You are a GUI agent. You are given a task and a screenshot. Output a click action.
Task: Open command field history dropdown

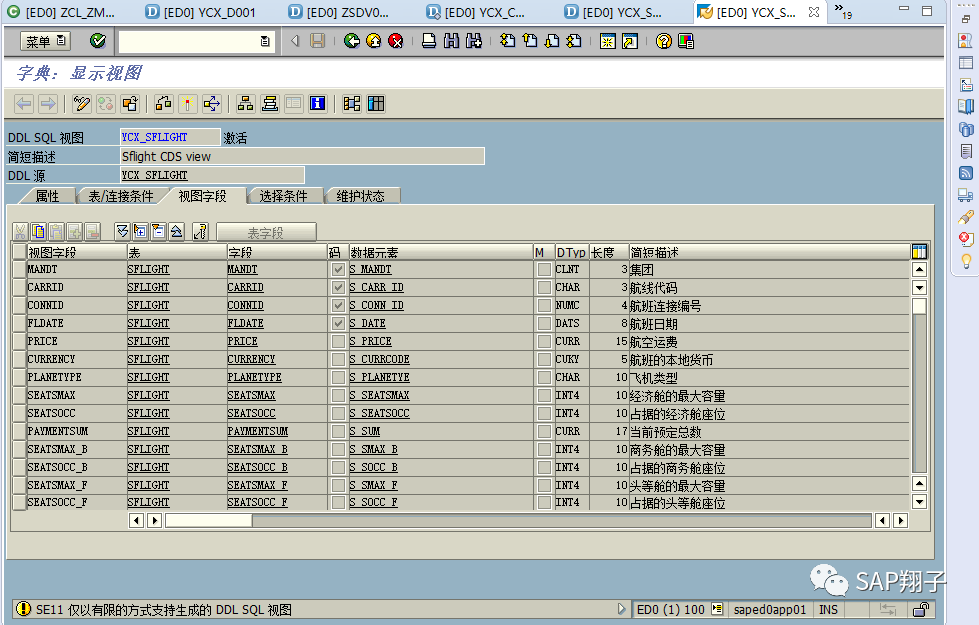coord(265,41)
